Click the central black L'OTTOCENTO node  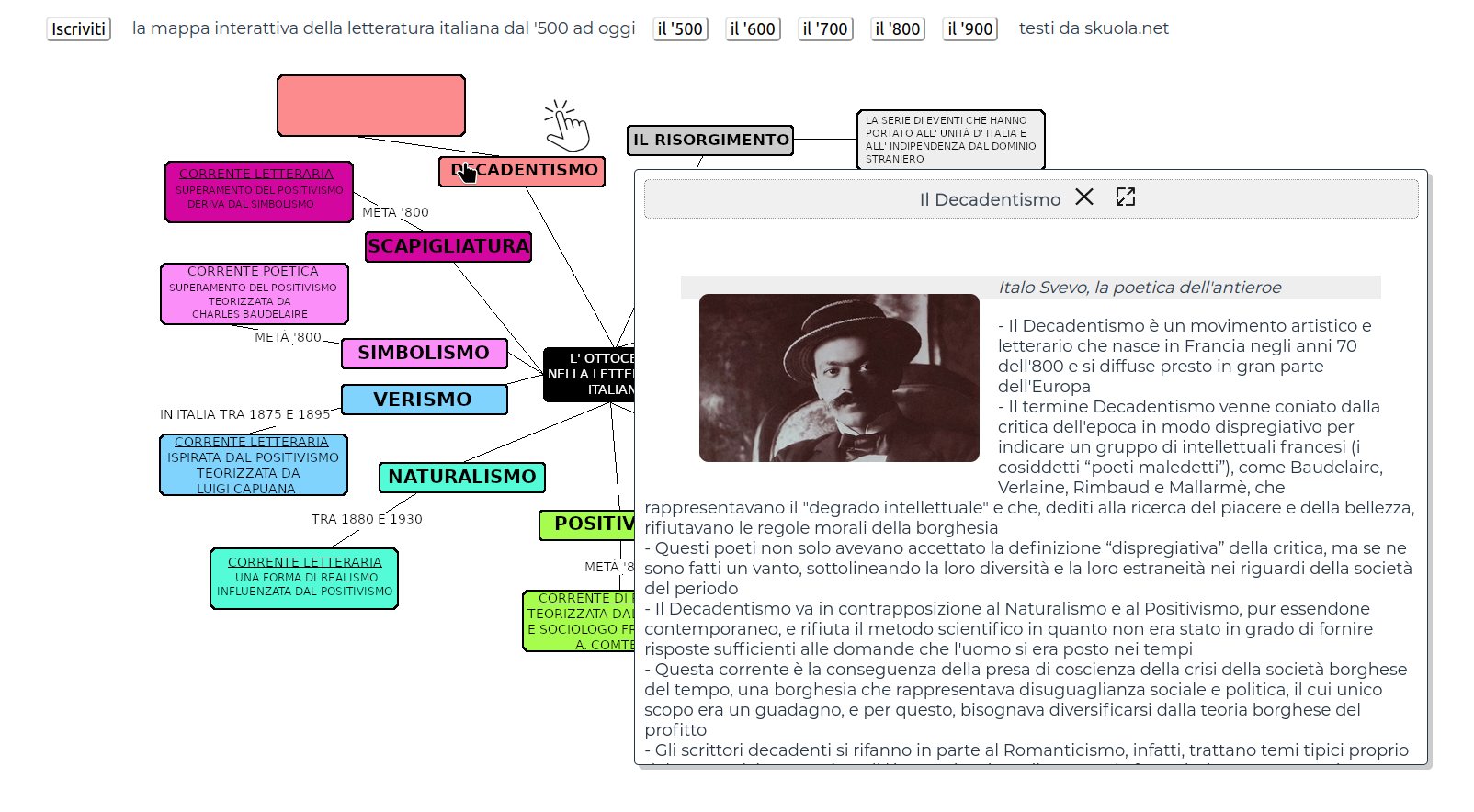589,374
